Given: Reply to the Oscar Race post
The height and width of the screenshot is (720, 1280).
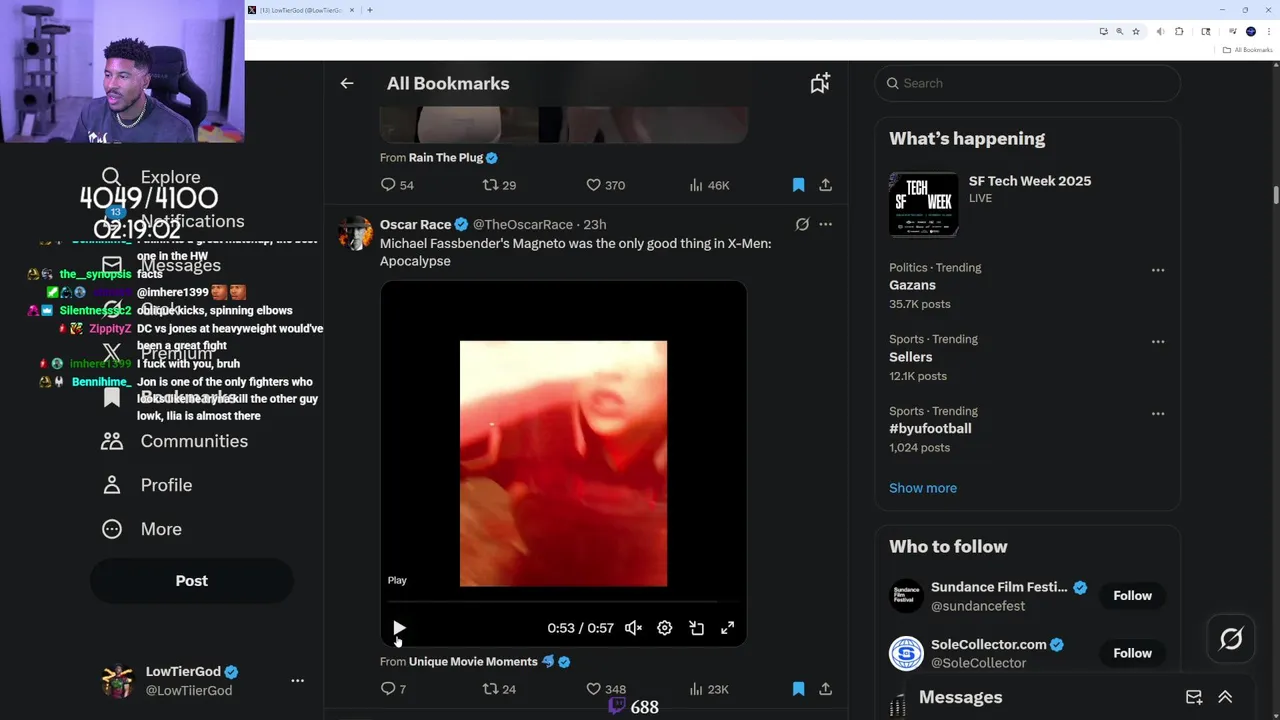Looking at the screenshot, I should [393, 689].
